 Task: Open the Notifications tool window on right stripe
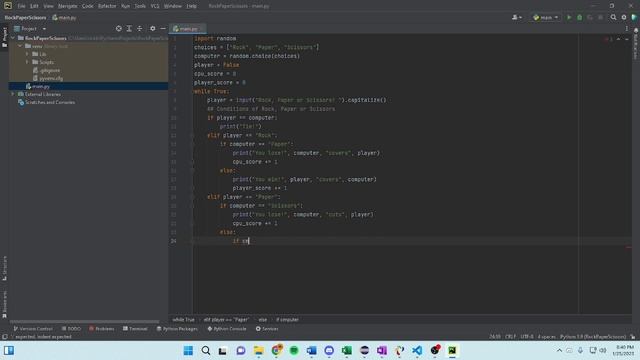tap(636, 44)
